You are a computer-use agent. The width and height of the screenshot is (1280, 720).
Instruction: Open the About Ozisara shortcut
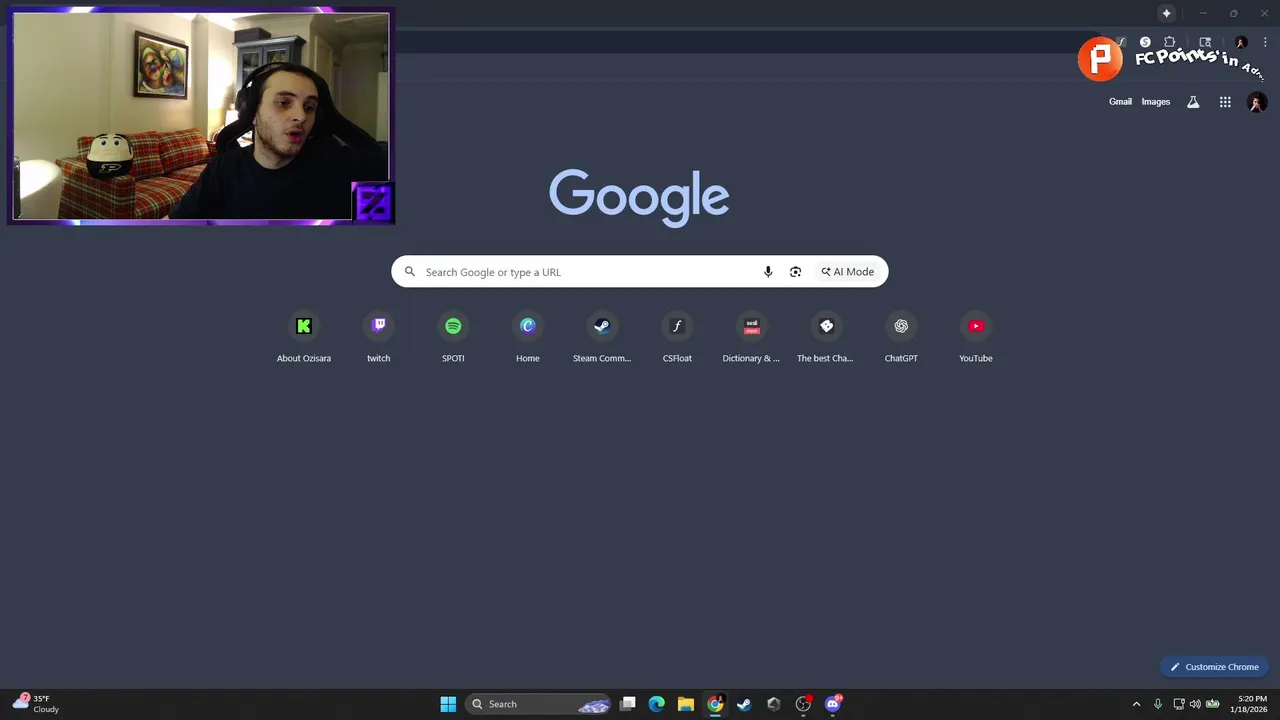(x=304, y=338)
